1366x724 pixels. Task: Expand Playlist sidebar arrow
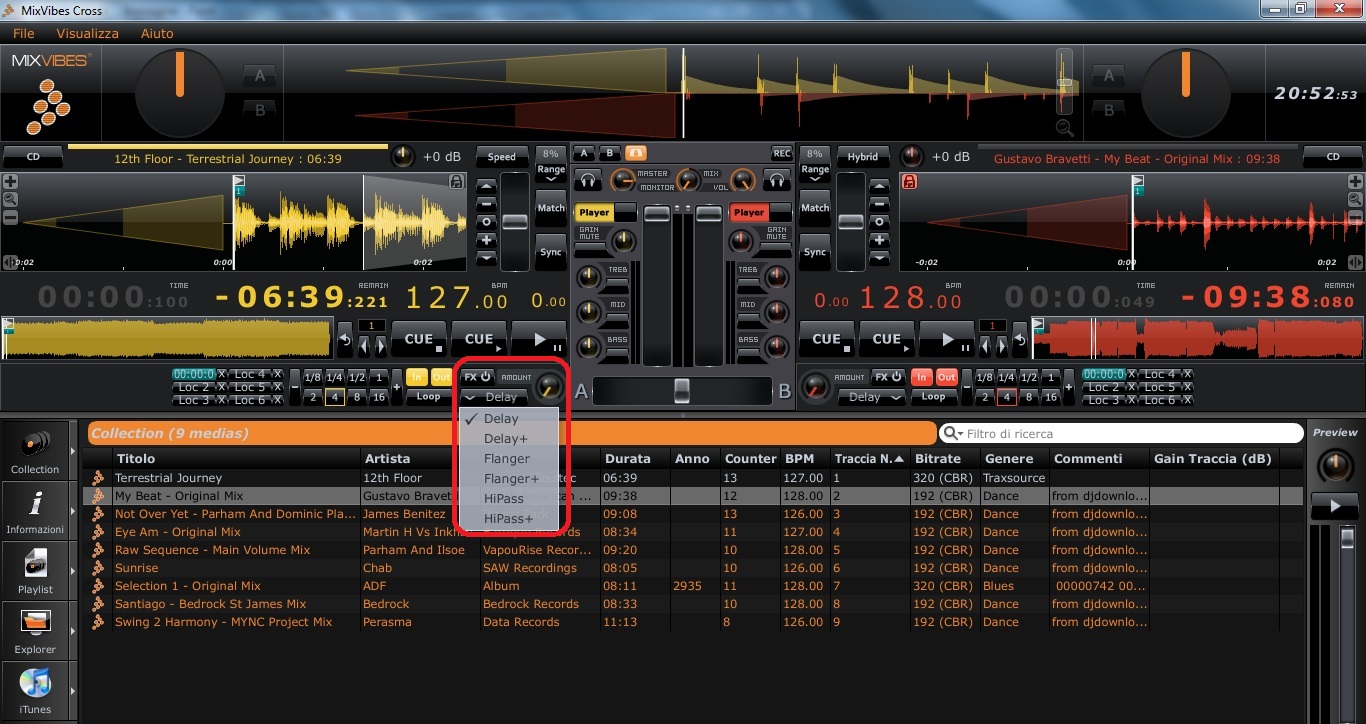pos(73,571)
